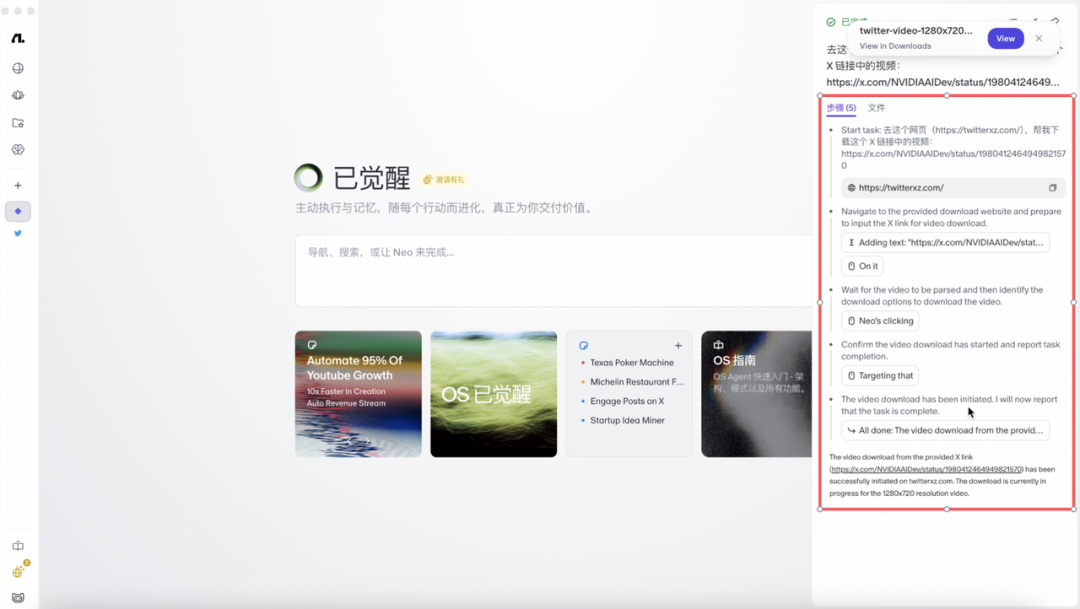1080x609 pixels.
Task: Open the starred folder icon in the sidebar
Action: coord(18,122)
